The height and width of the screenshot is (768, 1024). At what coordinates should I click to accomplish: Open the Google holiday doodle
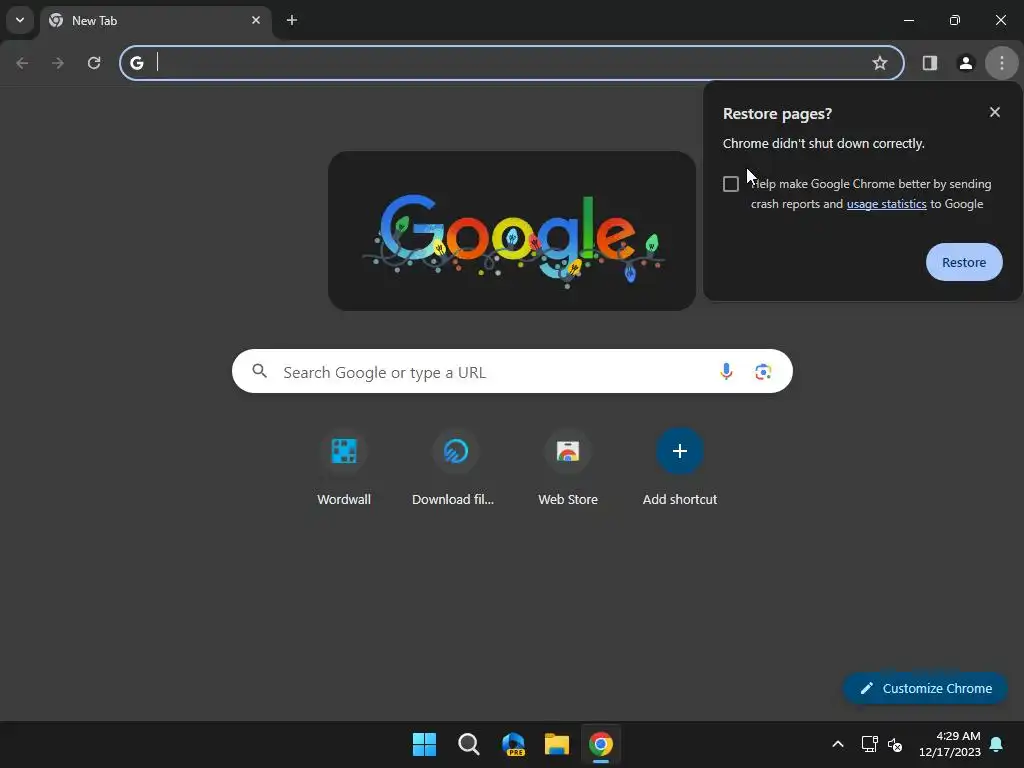[x=512, y=231]
